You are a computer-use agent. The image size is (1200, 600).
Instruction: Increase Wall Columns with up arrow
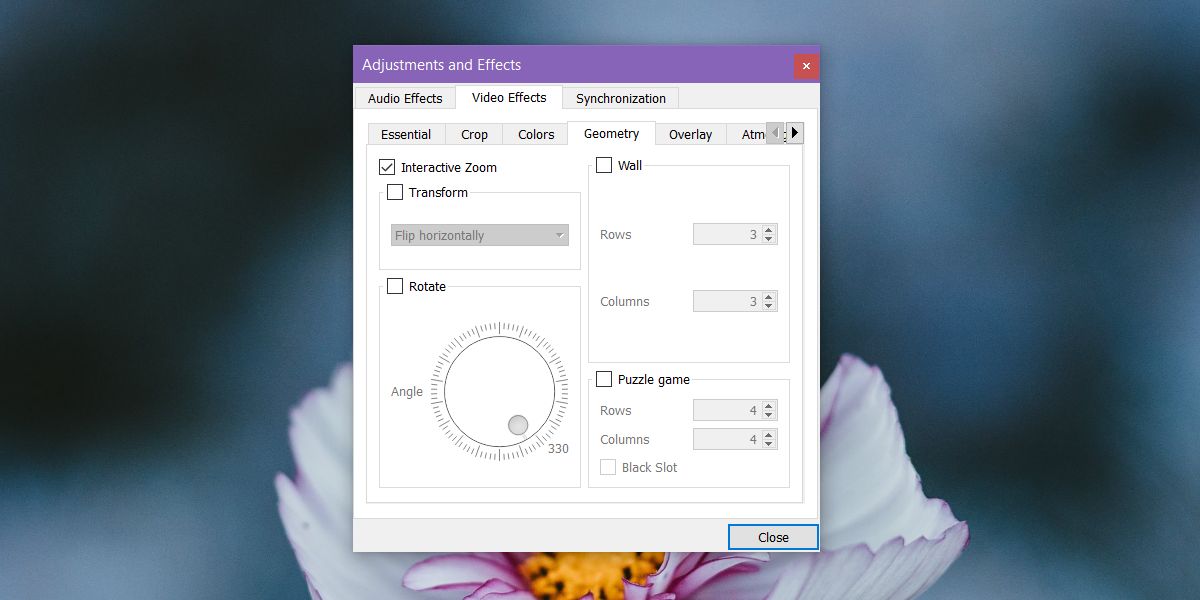click(768, 297)
